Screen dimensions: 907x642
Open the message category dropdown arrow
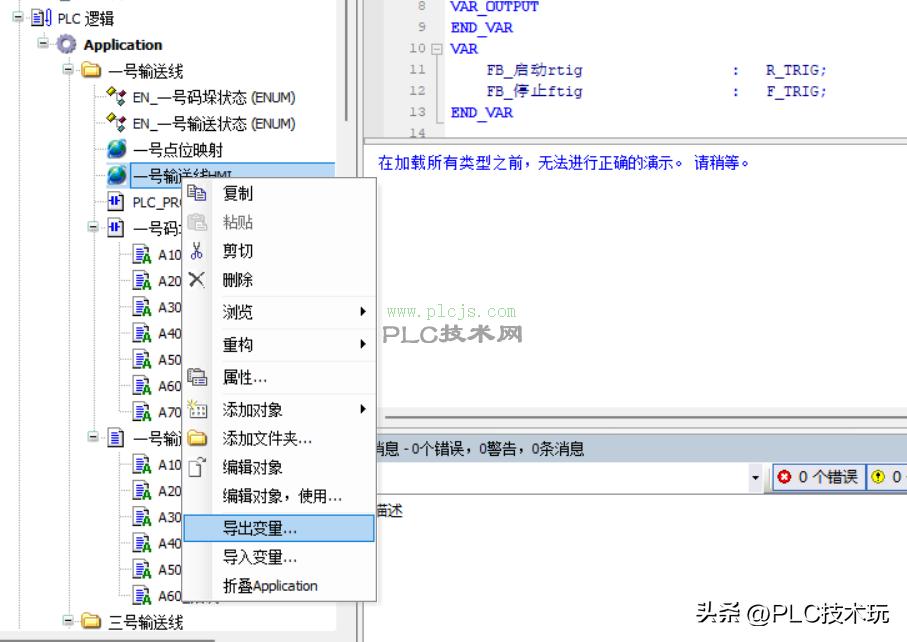pos(755,478)
